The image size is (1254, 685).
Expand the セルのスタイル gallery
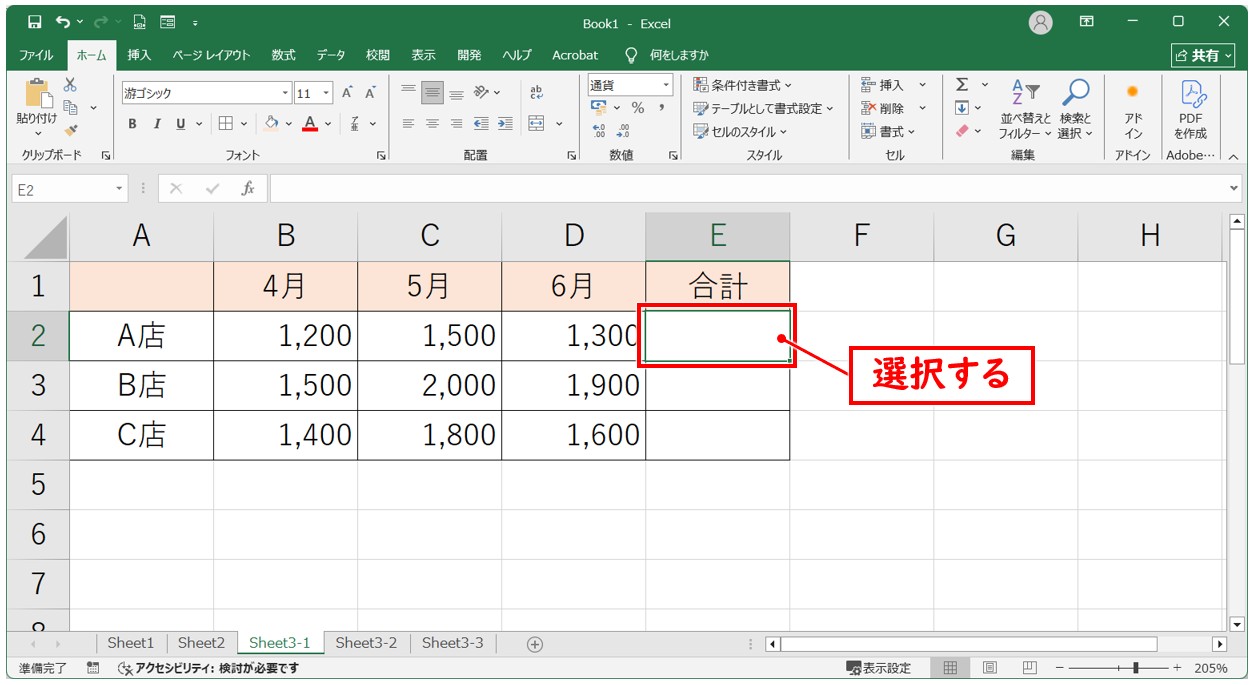740,131
